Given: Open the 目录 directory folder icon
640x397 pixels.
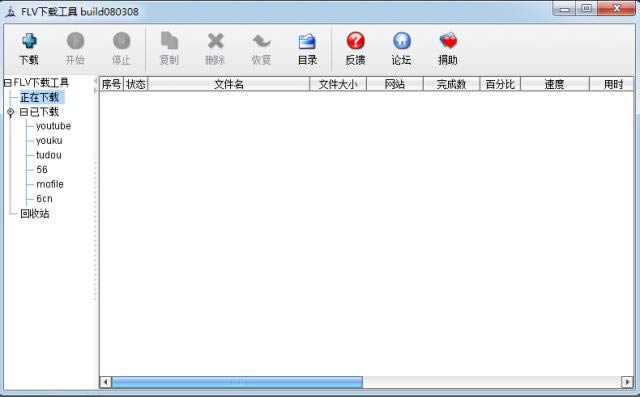Looking at the screenshot, I should point(307,41).
